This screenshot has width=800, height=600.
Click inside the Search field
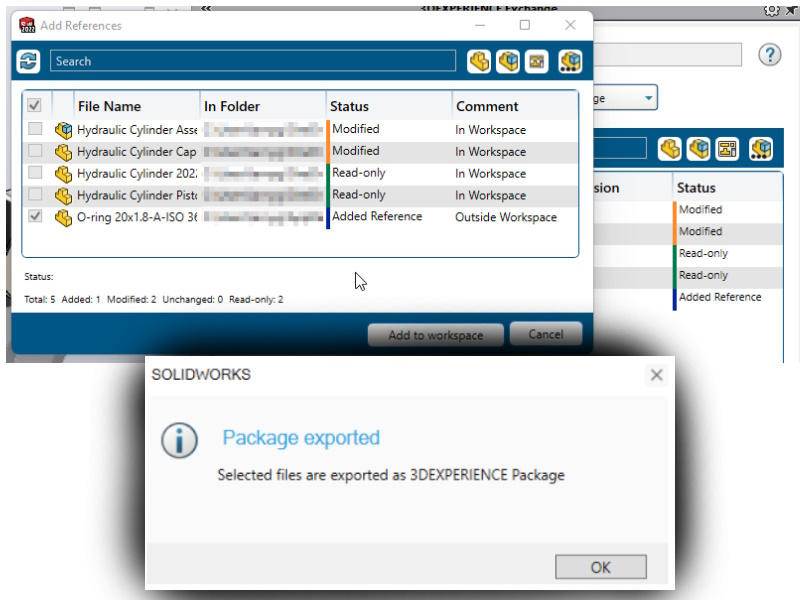(x=250, y=61)
